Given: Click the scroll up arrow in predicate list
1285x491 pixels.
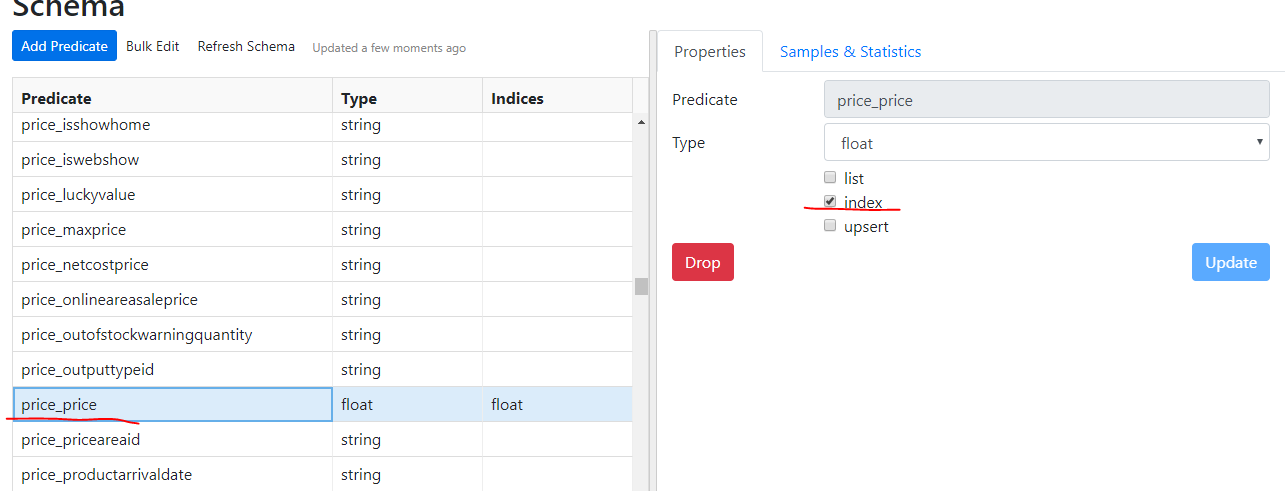Looking at the screenshot, I should pyautogui.click(x=641, y=123).
